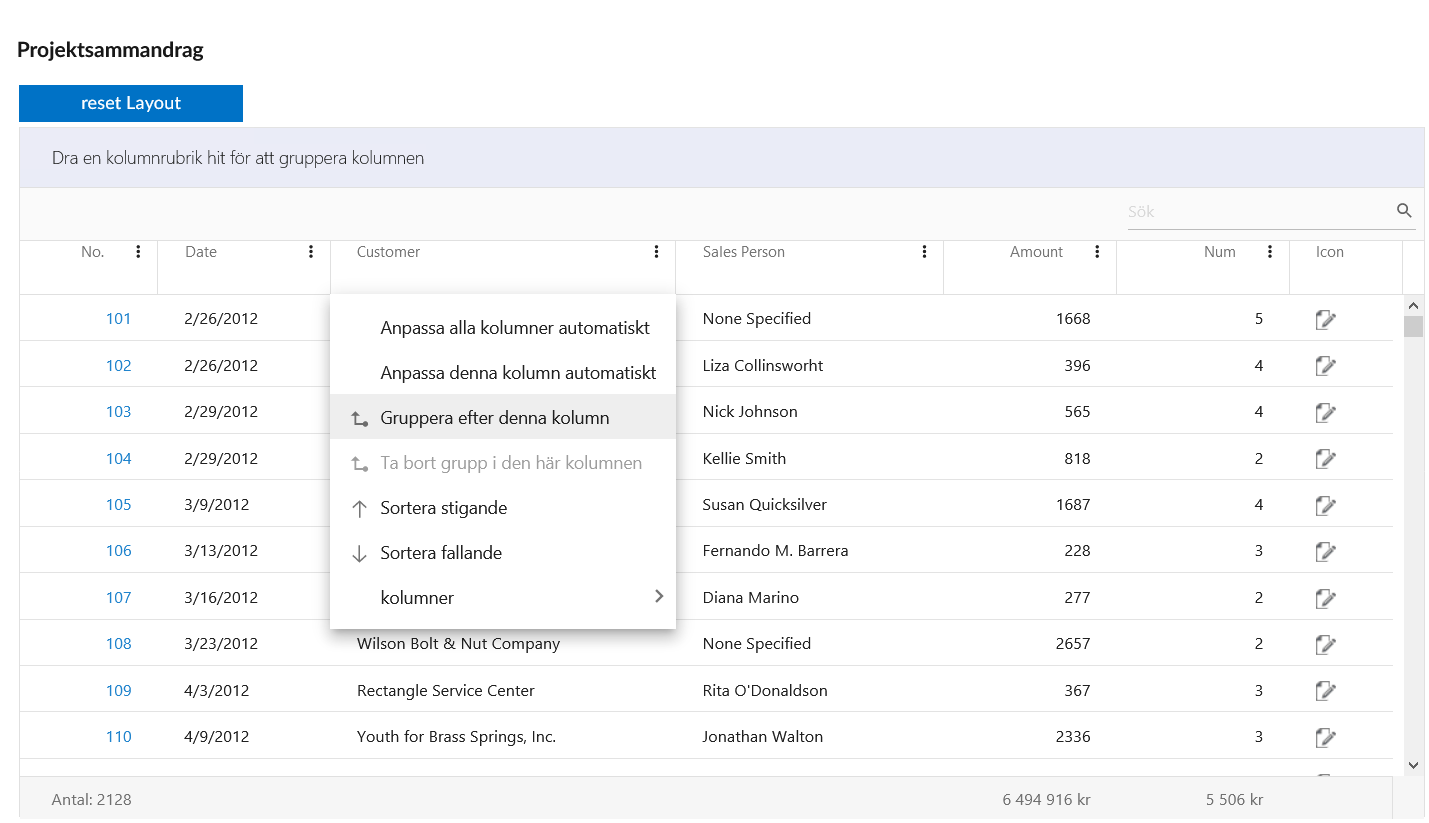
Task: Expand the kolumner submenu arrow
Action: pos(658,597)
